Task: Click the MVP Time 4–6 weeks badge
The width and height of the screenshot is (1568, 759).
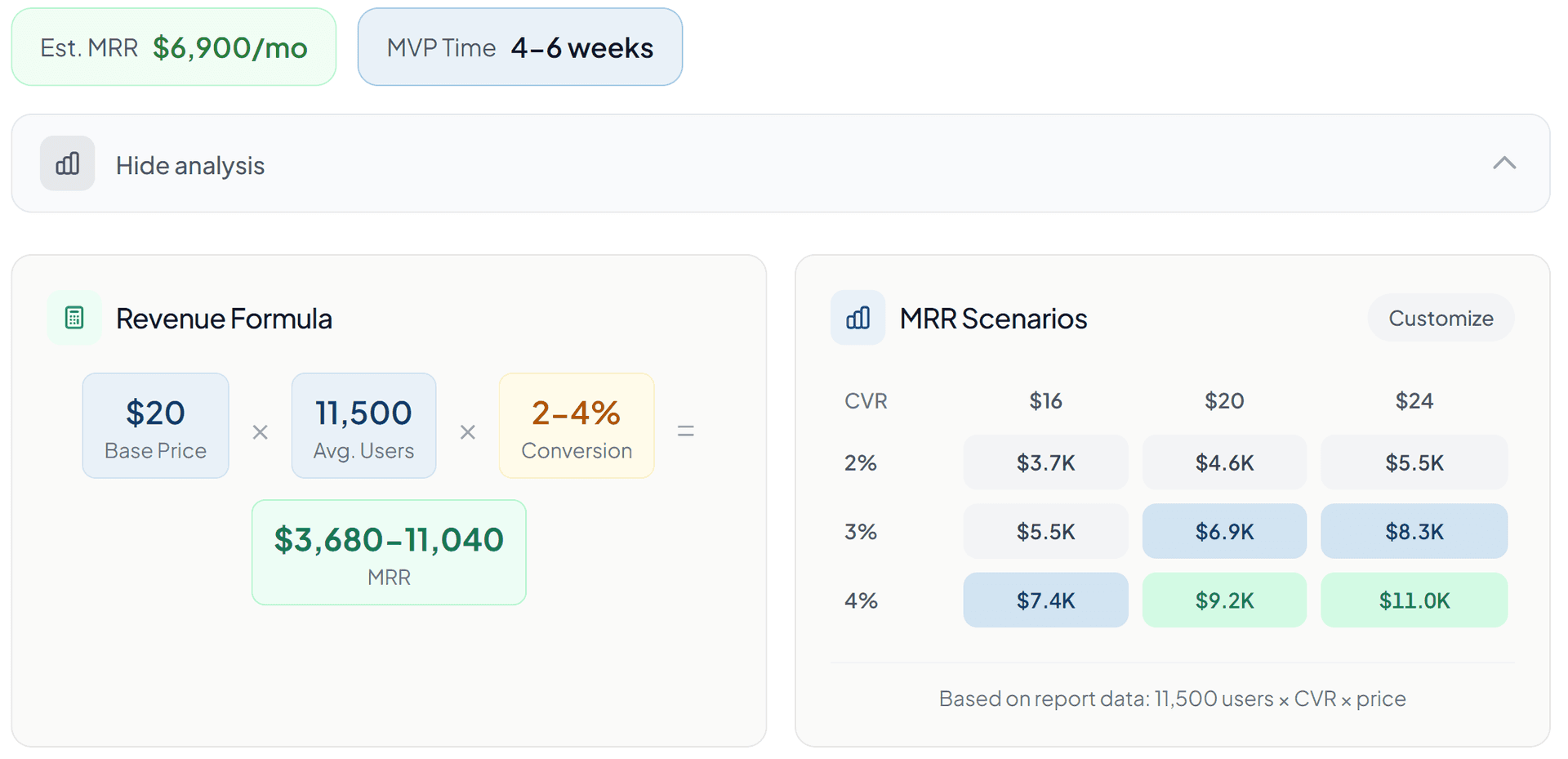Action: [x=520, y=47]
